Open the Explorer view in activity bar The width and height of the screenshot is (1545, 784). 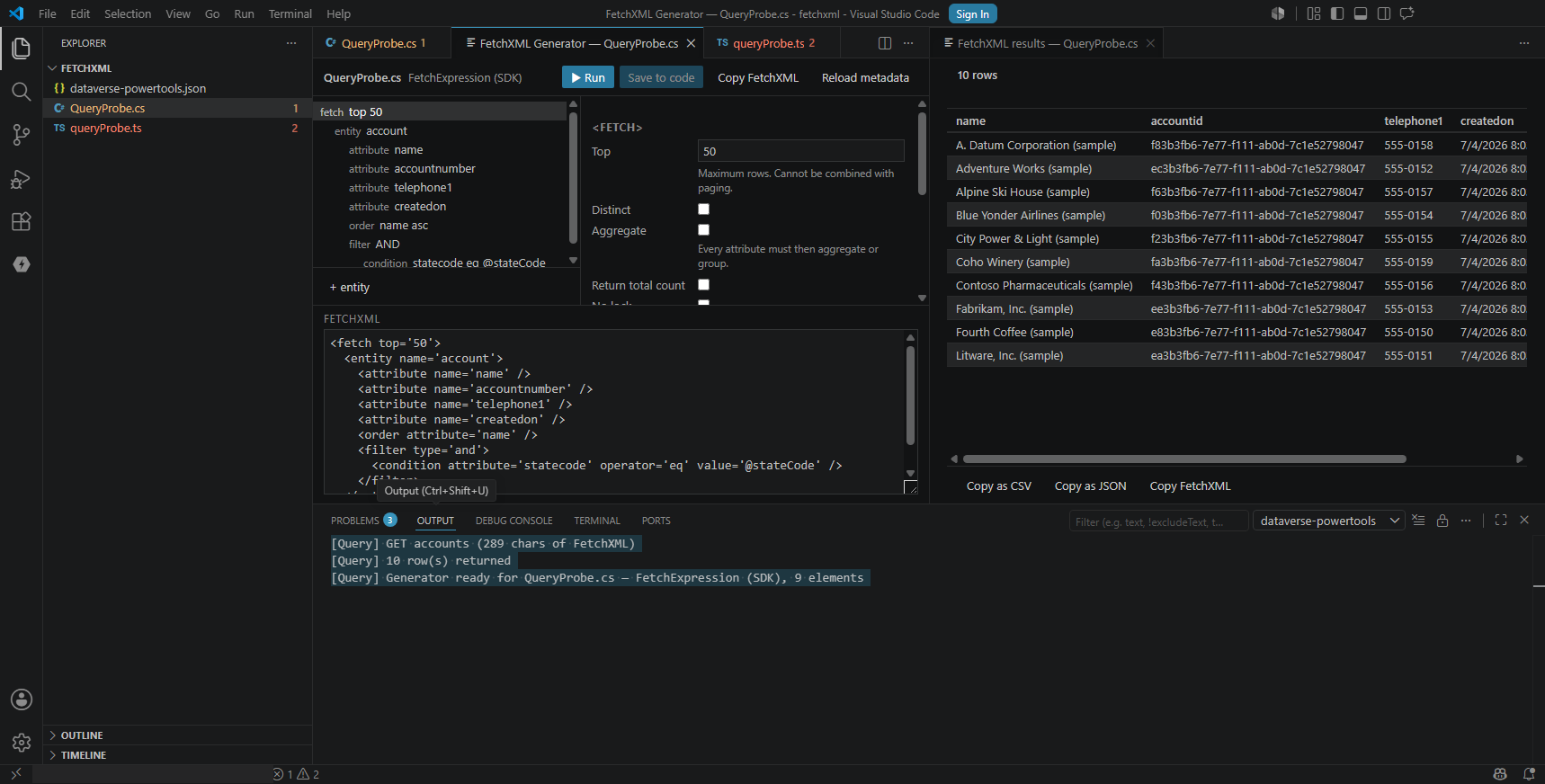pyautogui.click(x=21, y=49)
